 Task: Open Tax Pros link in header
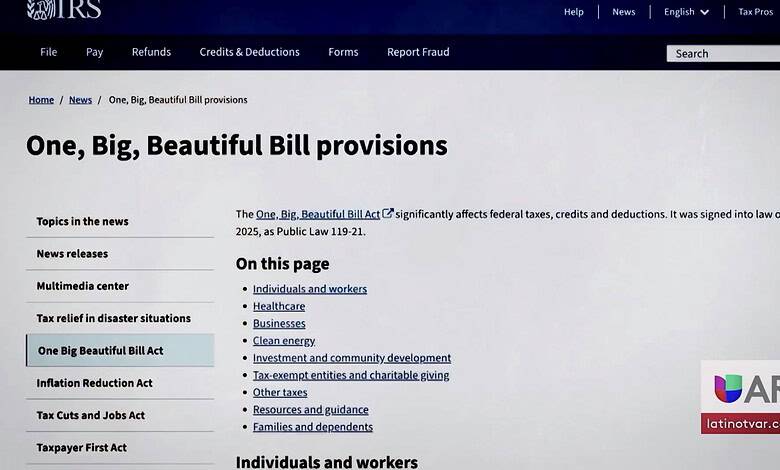pos(755,12)
